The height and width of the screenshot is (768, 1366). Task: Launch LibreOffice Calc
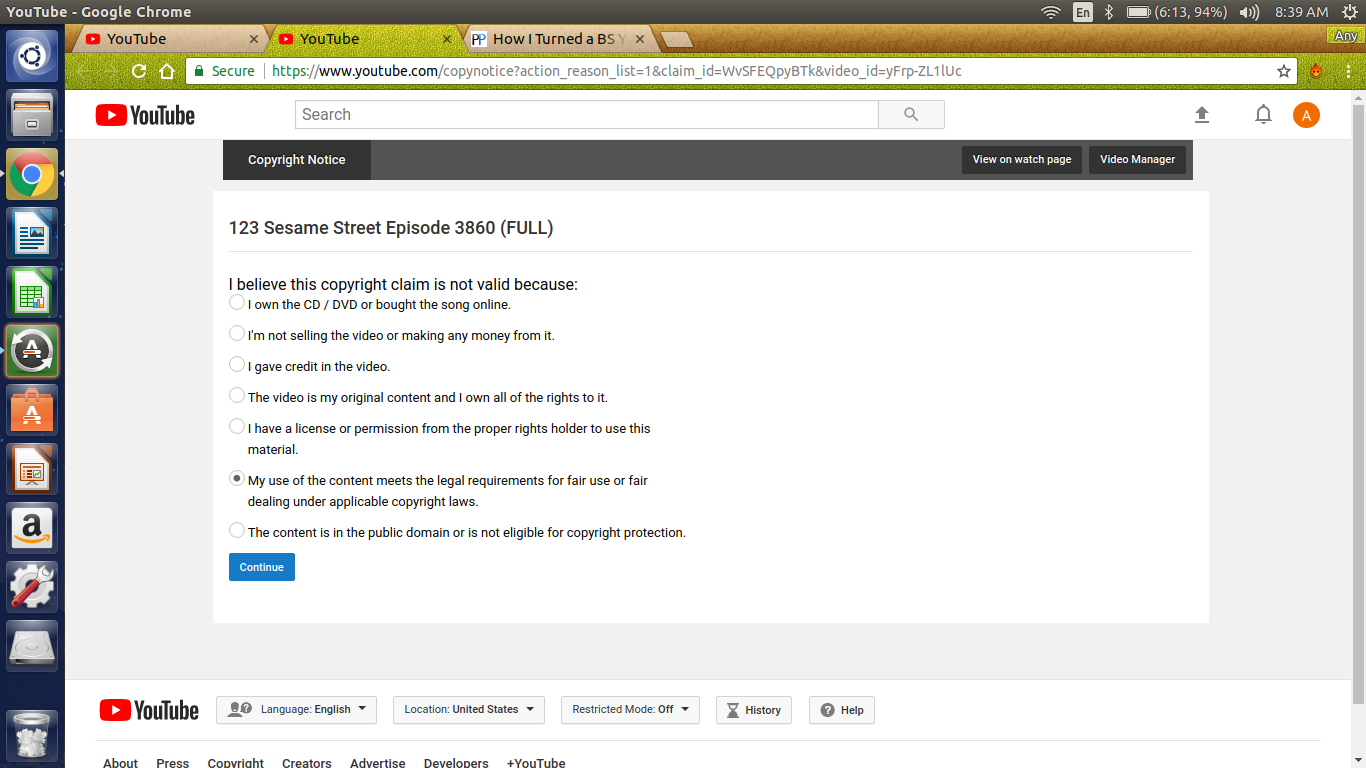tap(32, 292)
